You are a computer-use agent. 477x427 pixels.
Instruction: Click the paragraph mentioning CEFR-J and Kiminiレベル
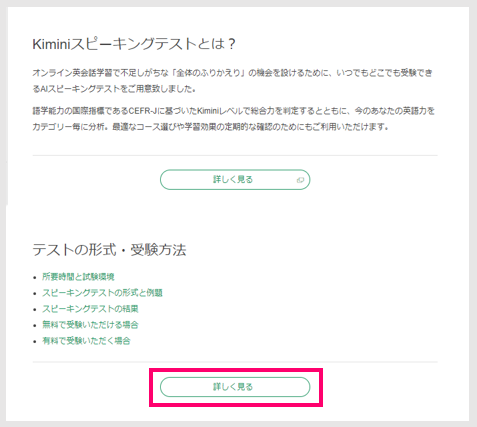(x=234, y=119)
